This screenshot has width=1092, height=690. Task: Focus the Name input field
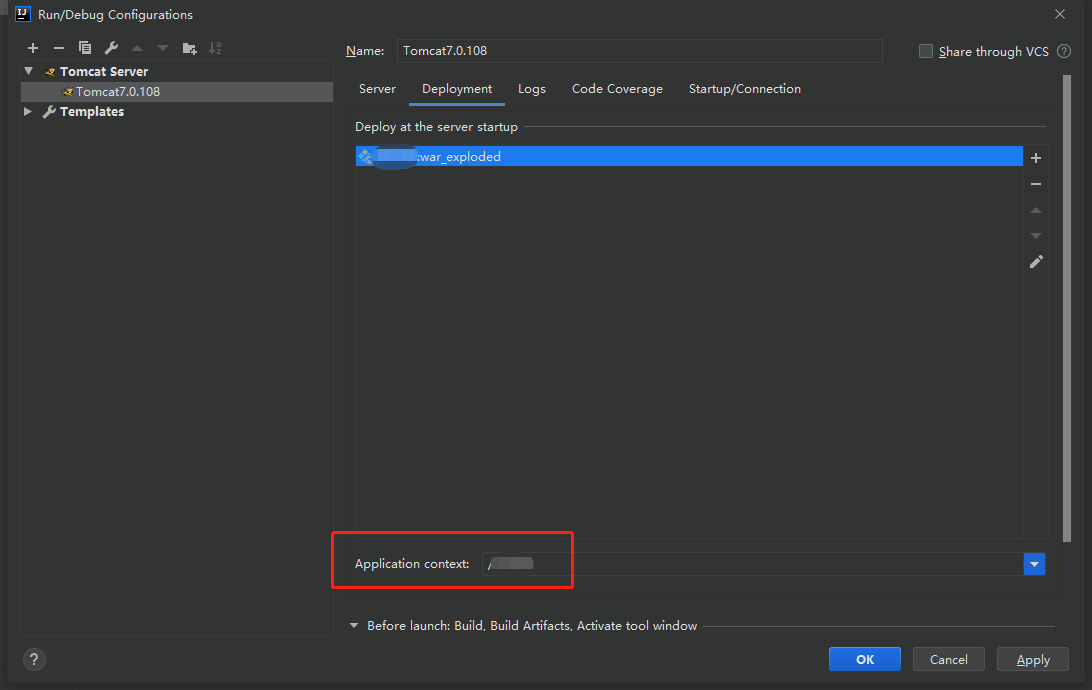pos(639,51)
